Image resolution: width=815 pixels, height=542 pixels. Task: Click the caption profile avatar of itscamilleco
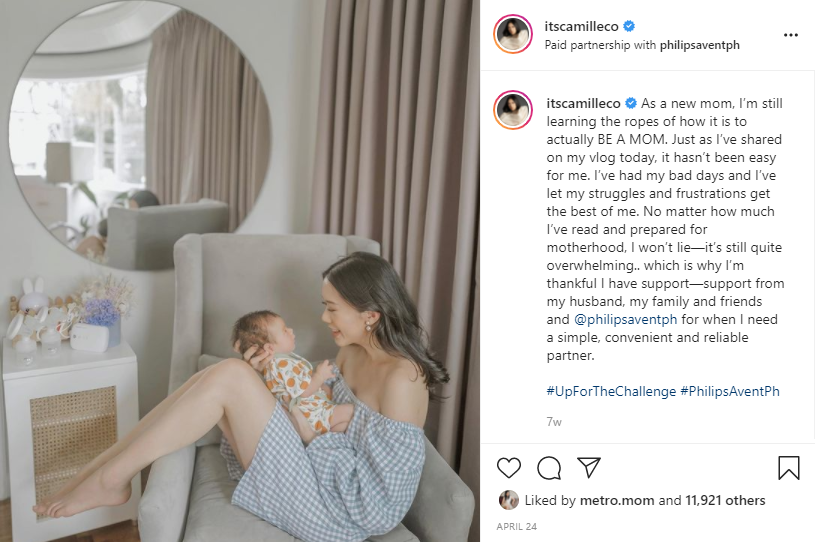click(x=513, y=110)
